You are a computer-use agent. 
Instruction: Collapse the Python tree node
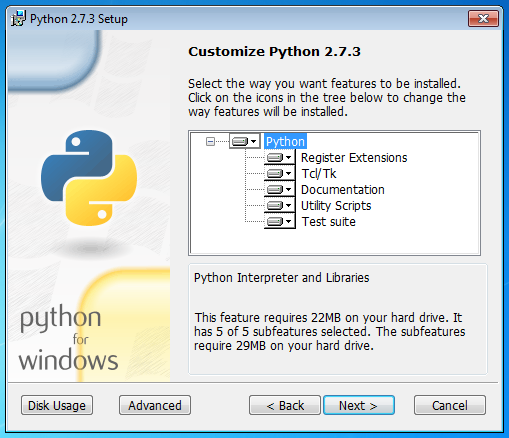click(x=210, y=142)
